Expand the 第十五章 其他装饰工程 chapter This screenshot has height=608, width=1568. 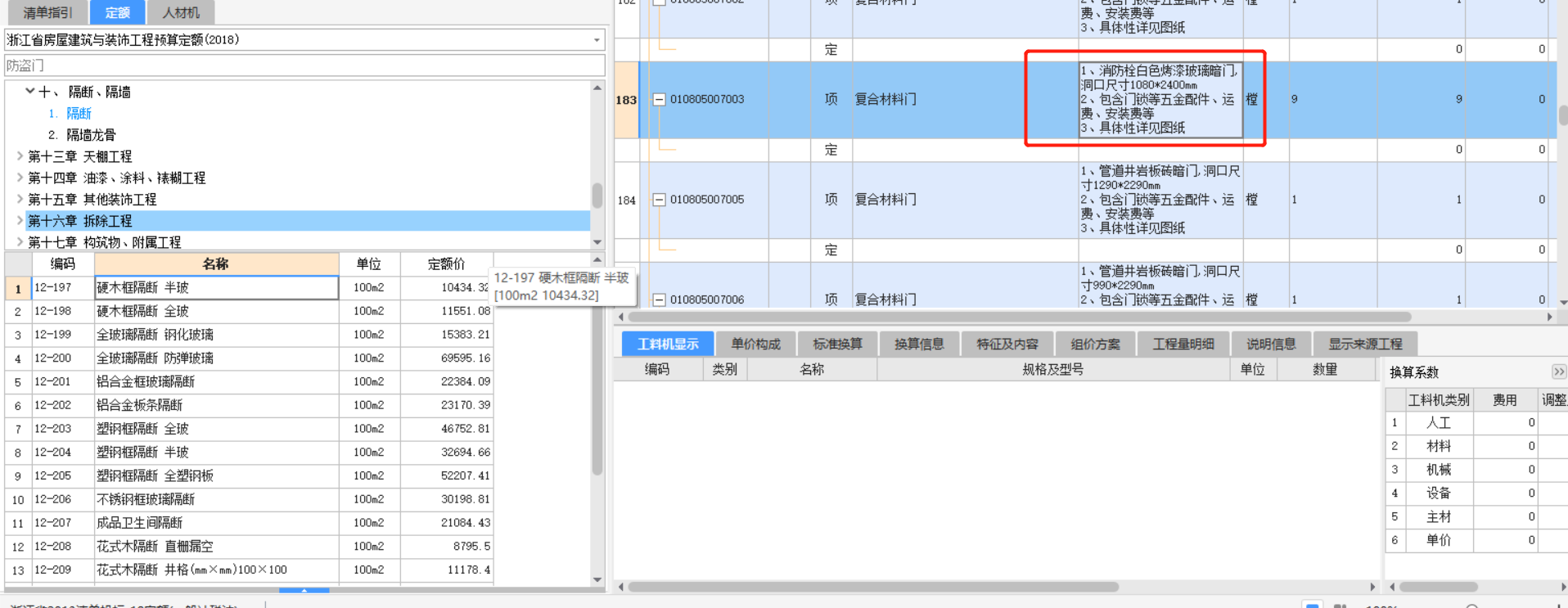(20, 199)
